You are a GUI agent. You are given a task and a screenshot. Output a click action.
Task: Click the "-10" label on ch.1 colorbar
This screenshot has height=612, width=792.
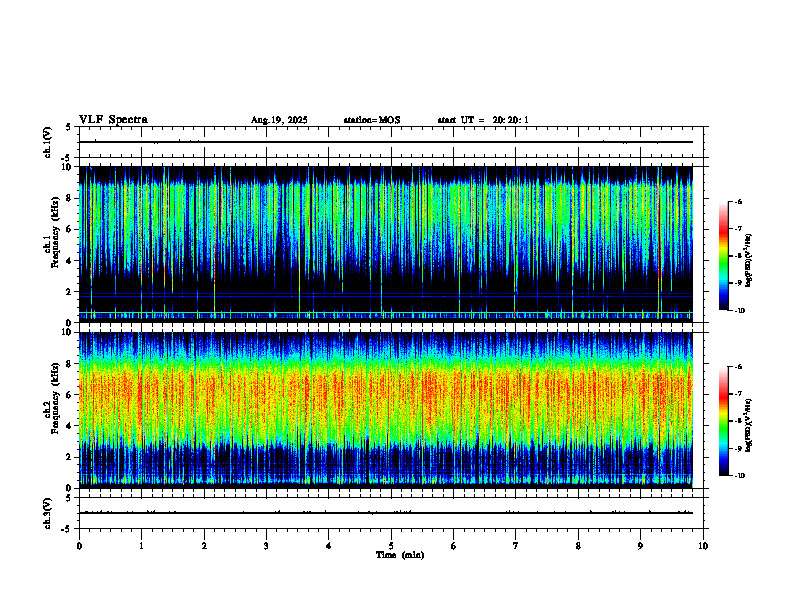[739, 311]
